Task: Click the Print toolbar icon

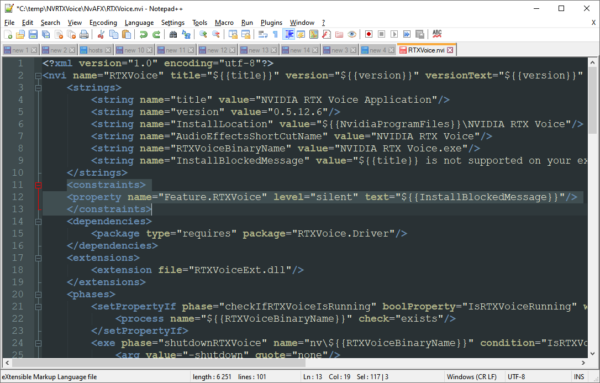Action: tap(84, 34)
